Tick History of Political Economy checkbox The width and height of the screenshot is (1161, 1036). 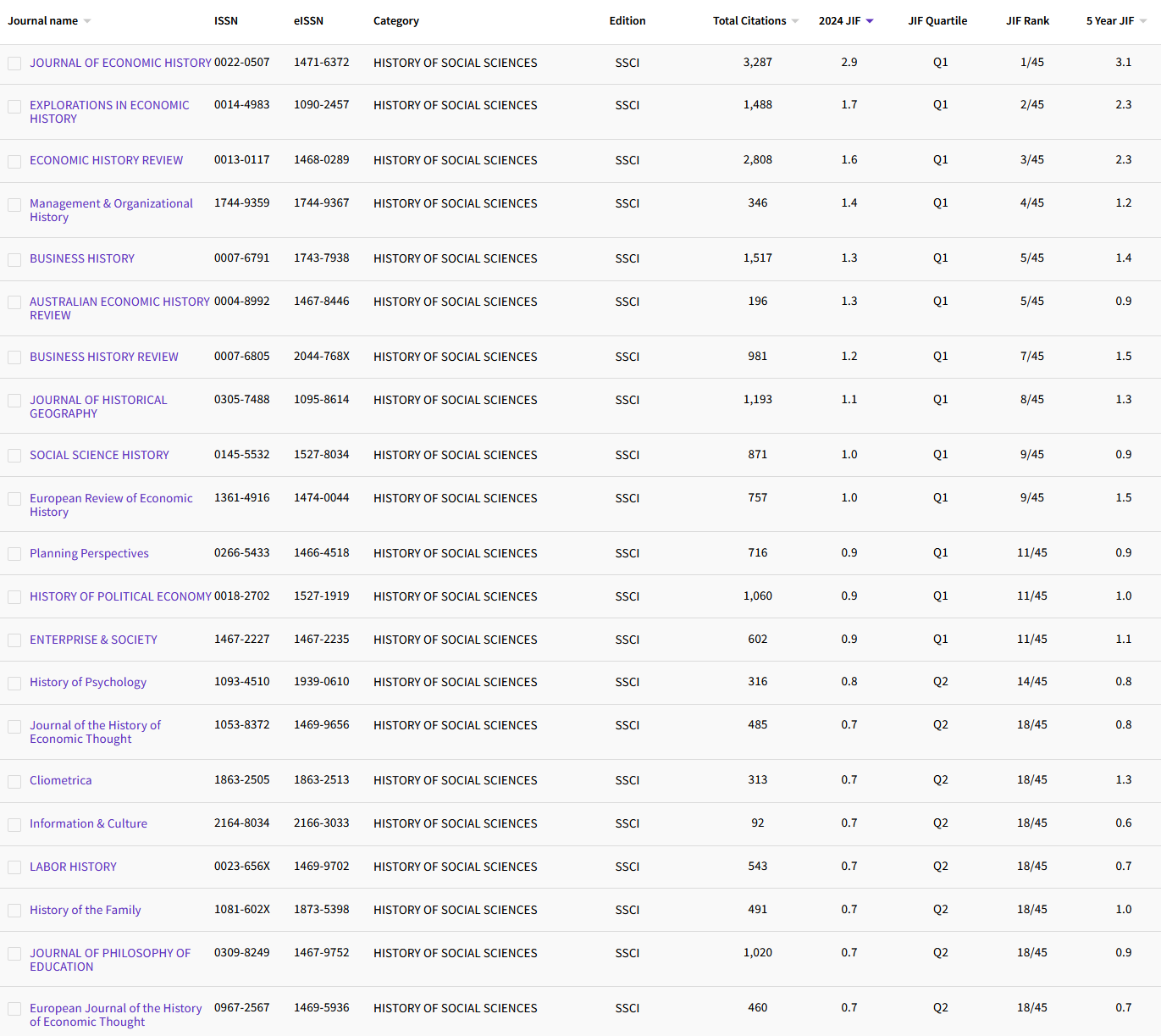point(14,597)
